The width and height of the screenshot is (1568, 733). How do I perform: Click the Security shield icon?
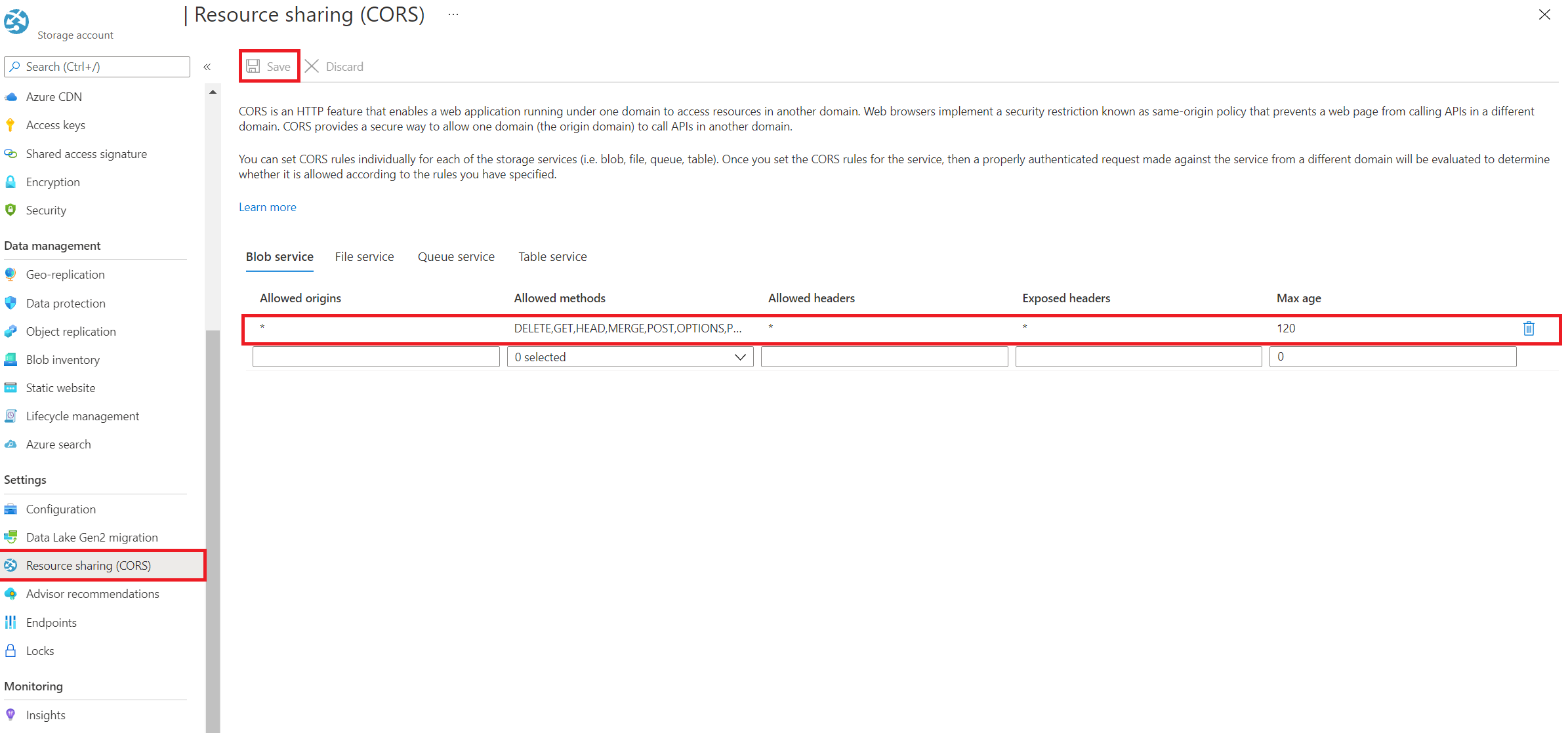click(10, 210)
